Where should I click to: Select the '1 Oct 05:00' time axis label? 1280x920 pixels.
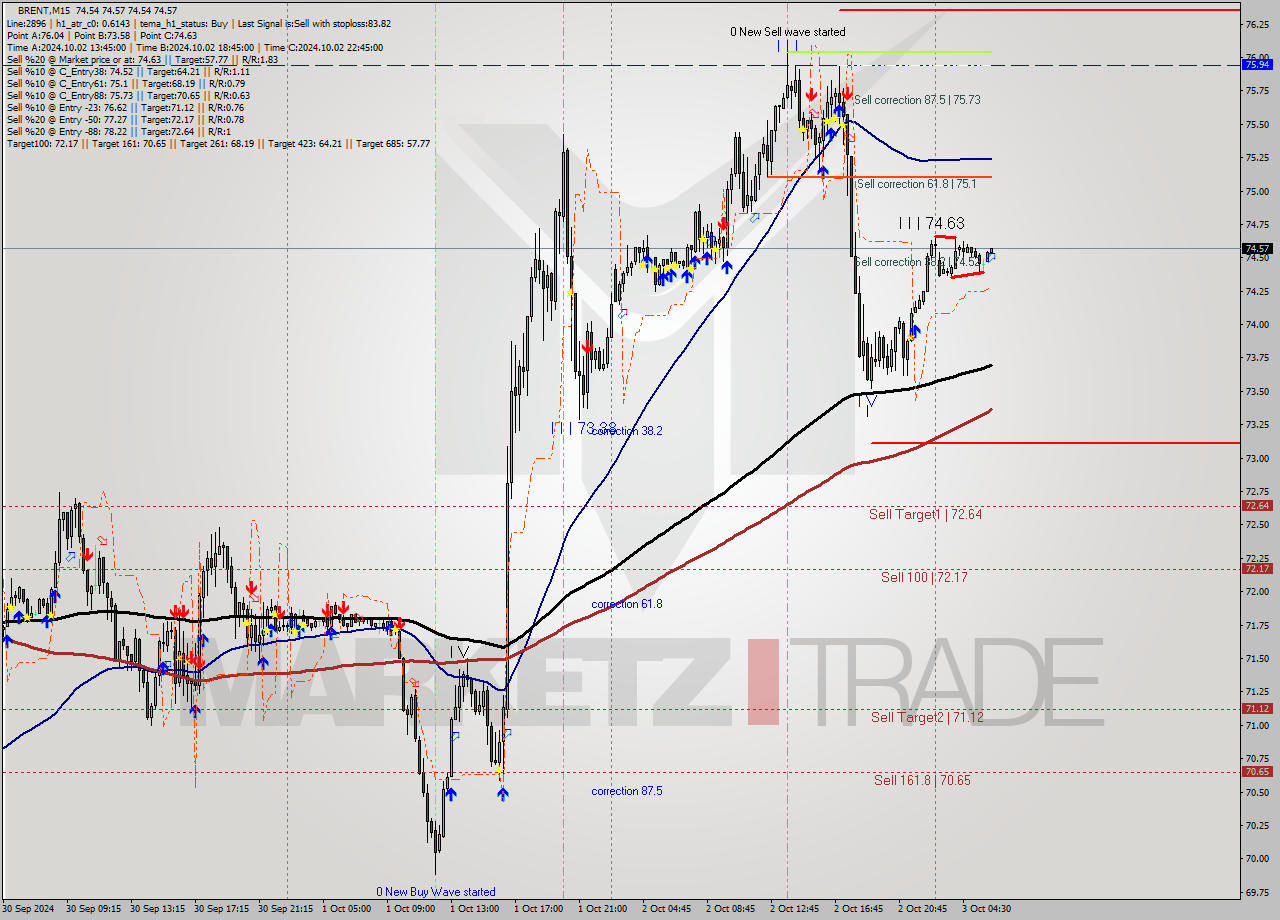[347, 909]
